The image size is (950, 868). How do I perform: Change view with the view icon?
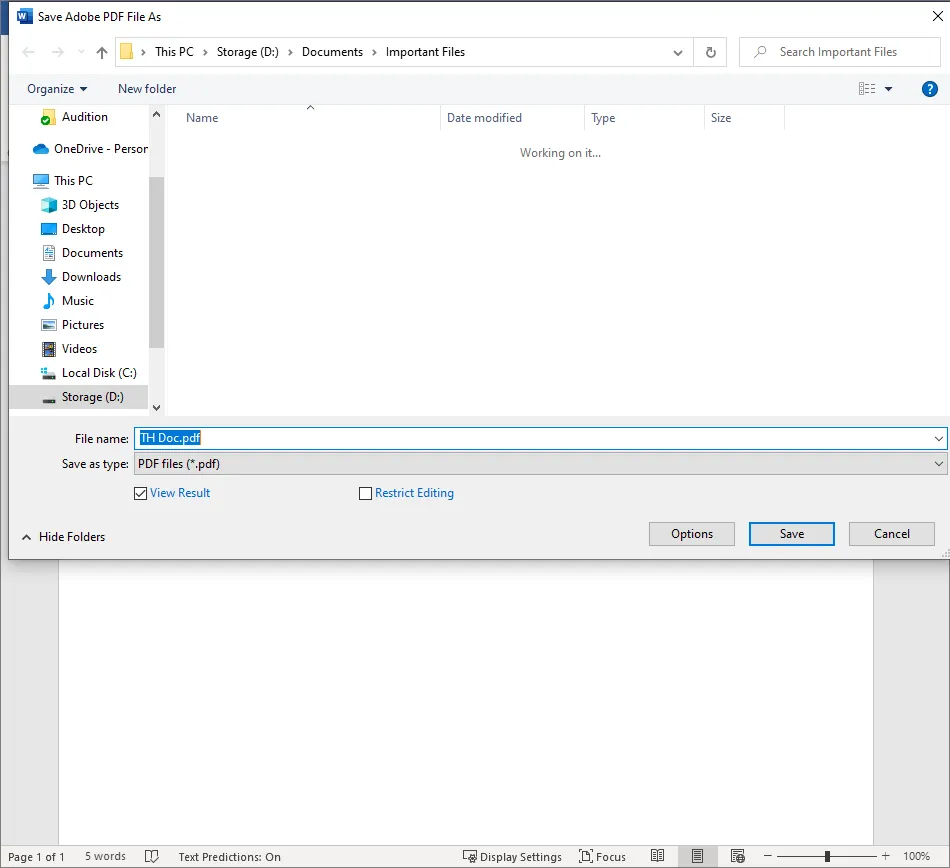[x=867, y=89]
